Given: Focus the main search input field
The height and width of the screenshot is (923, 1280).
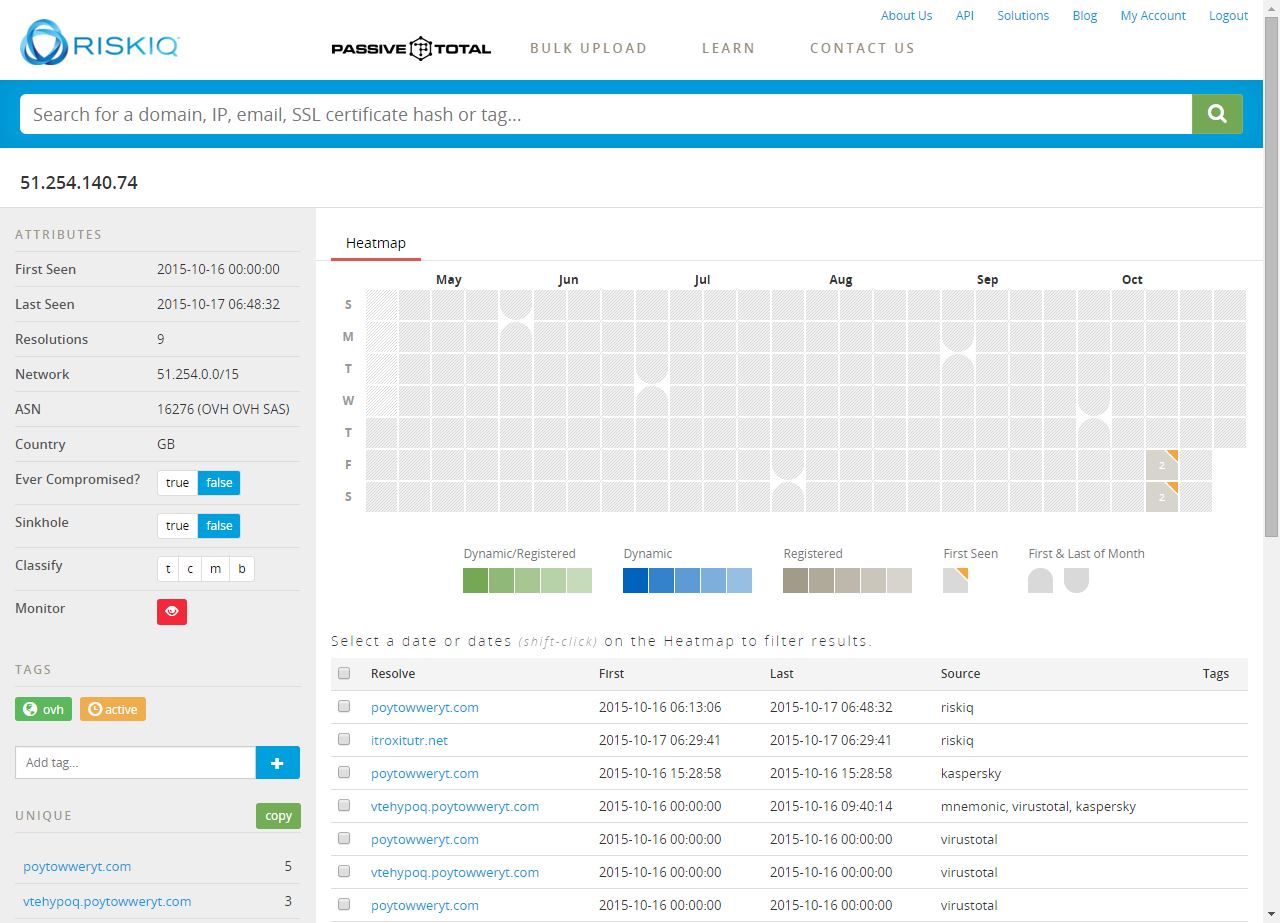Looking at the screenshot, I should tap(606, 114).
